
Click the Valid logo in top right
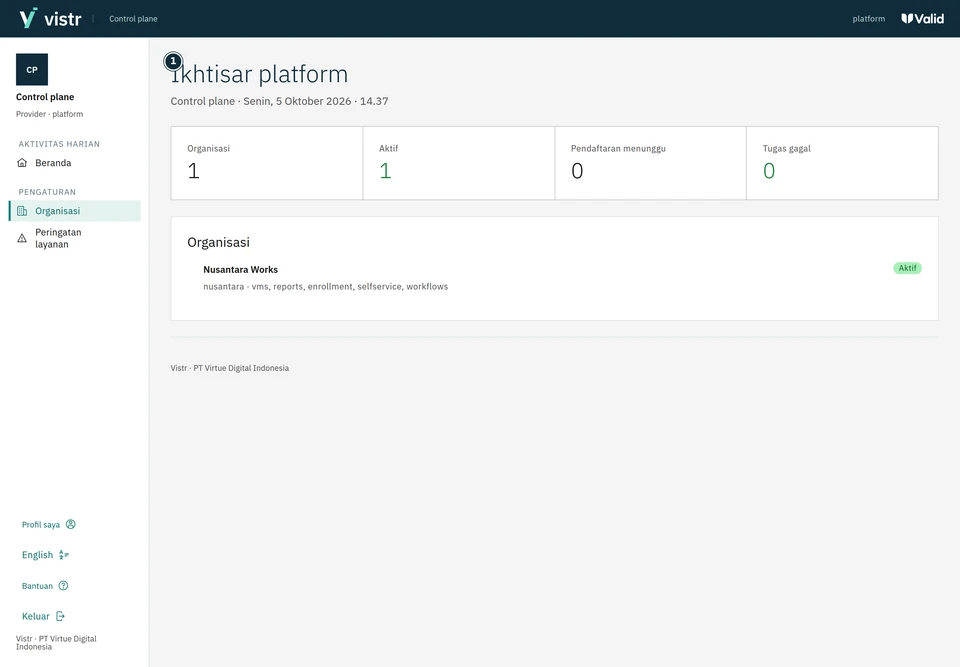(x=922, y=18)
